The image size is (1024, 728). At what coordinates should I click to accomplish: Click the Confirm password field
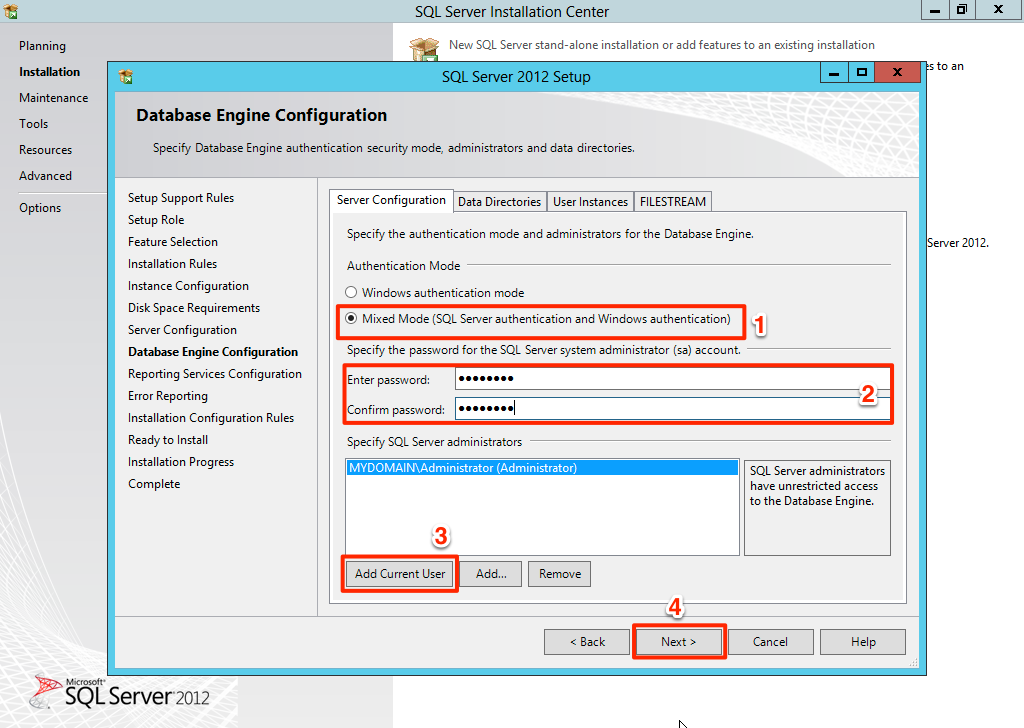pyautogui.click(x=672, y=409)
